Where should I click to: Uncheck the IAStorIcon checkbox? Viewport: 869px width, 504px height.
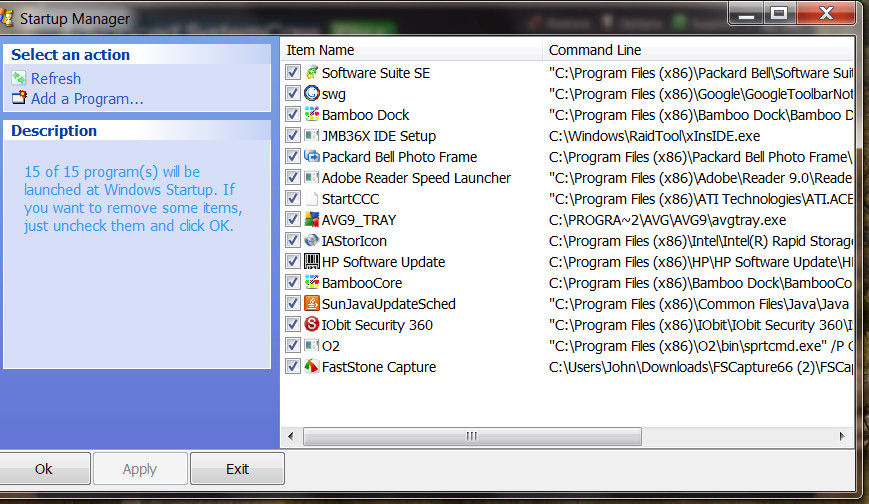(293, 241)
